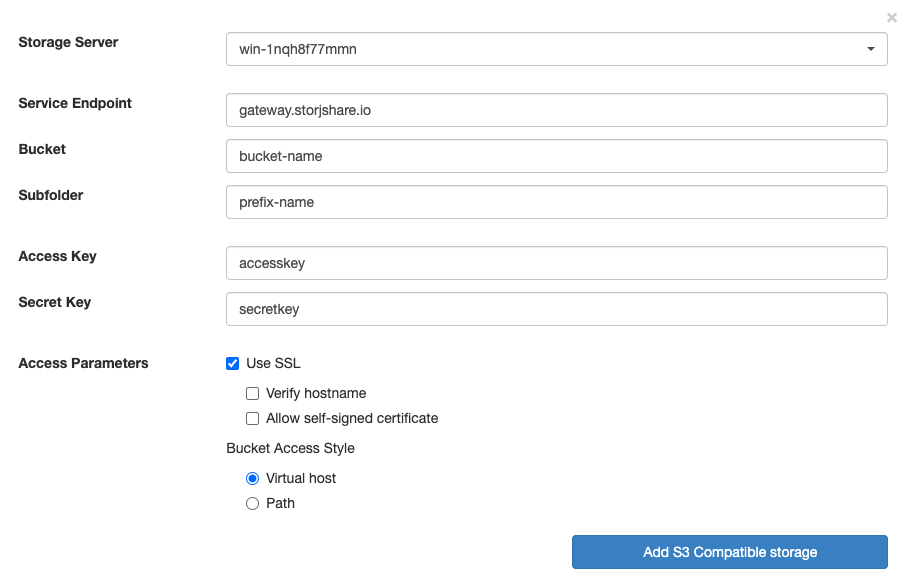
Task: Select the win-1nqh8f77mmn storage server combo box
Action: (x=556, y=49)
